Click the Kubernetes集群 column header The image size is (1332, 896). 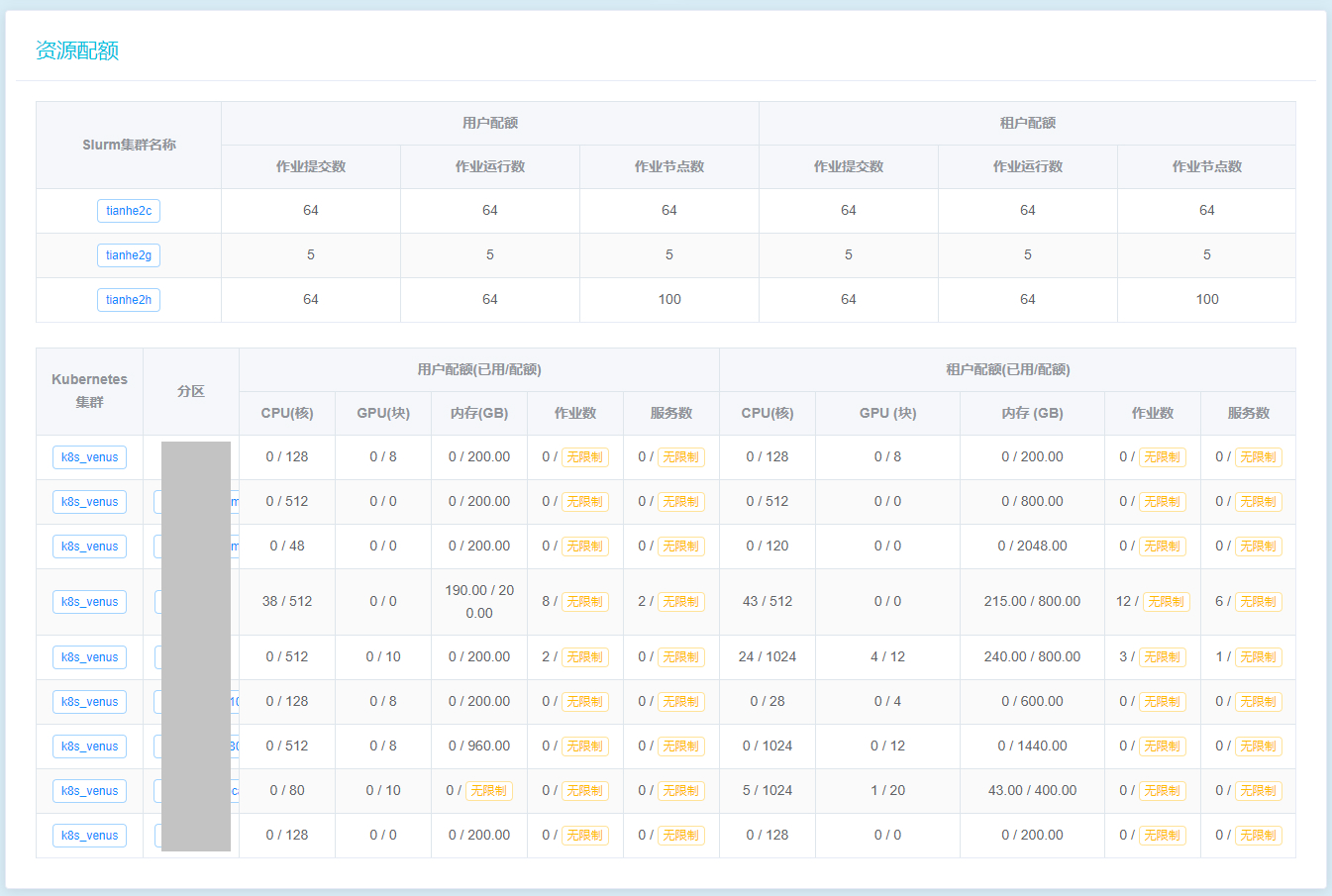(89, 391)
